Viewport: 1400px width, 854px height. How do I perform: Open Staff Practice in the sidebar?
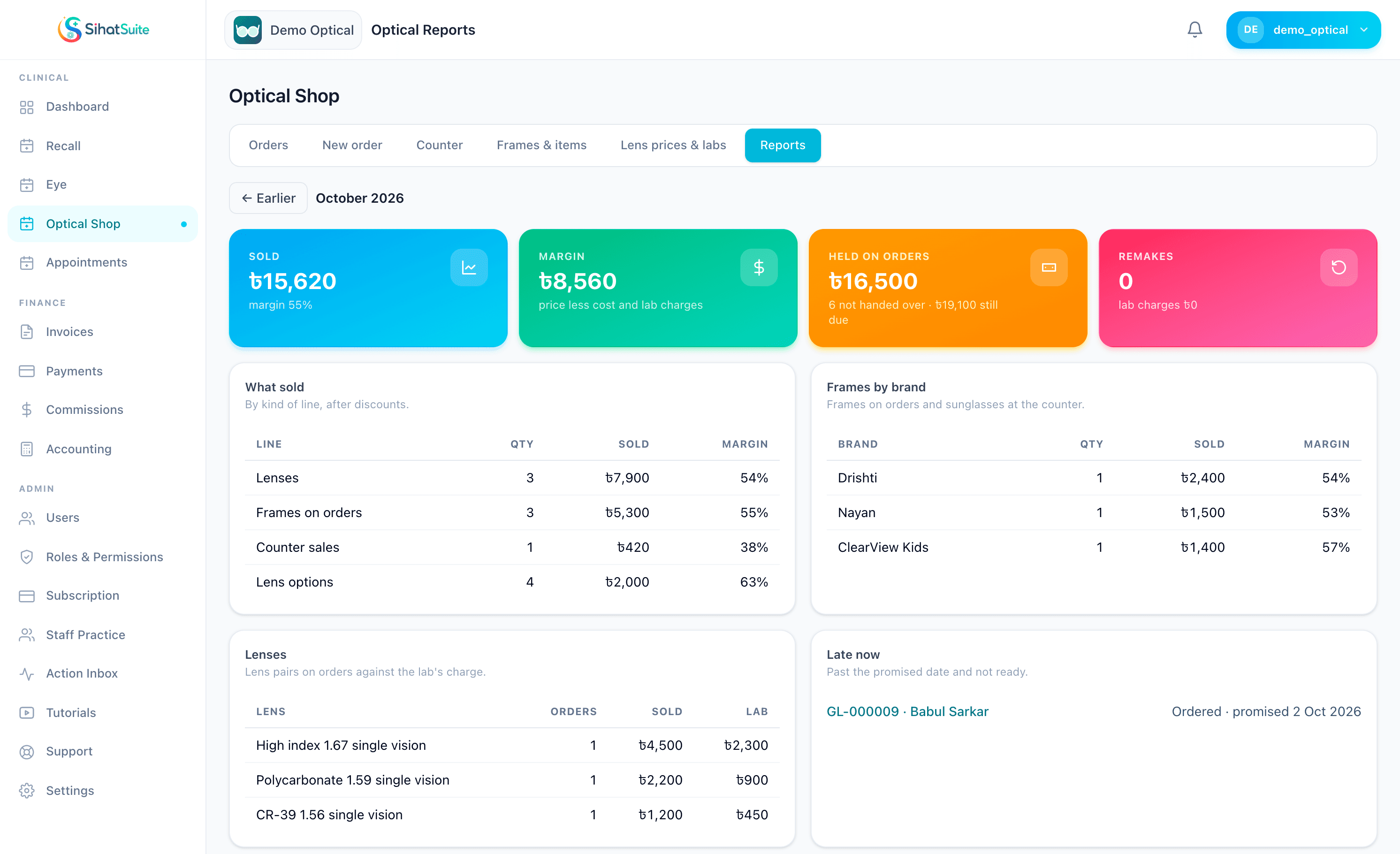click(102, 635)
